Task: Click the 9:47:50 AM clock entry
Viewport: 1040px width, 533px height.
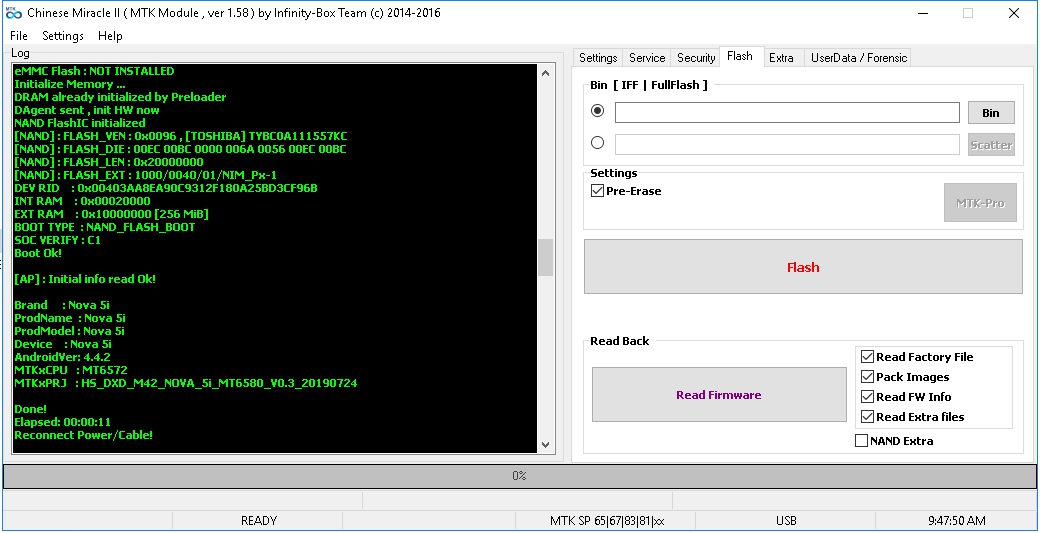Action: [x=956, y=521]
